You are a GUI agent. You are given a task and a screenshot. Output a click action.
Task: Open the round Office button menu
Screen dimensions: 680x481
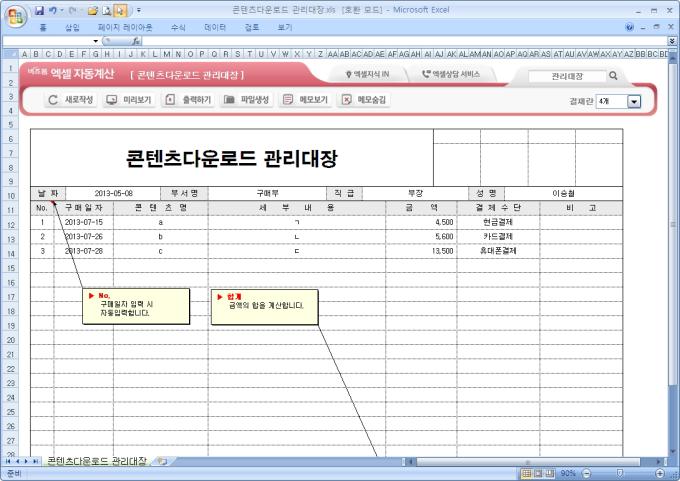tap(16, 16)
